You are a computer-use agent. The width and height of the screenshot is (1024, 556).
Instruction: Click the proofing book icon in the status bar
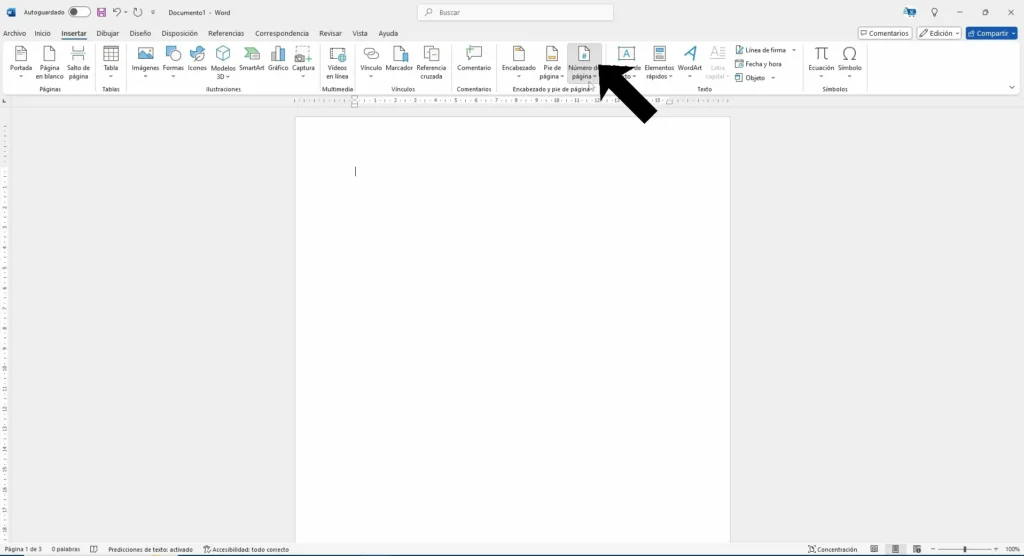click(93, 549)
